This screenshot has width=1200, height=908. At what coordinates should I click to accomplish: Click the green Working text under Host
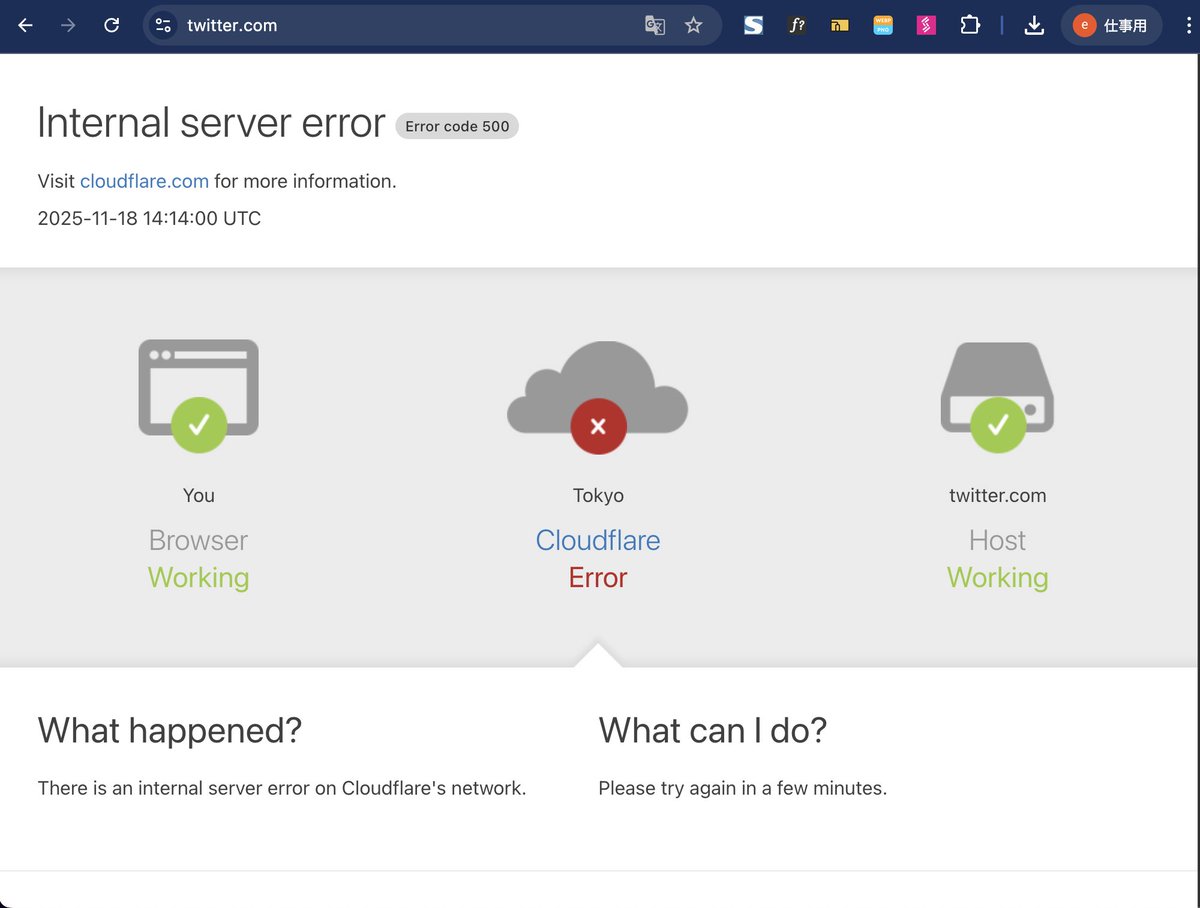coord(997,577)
